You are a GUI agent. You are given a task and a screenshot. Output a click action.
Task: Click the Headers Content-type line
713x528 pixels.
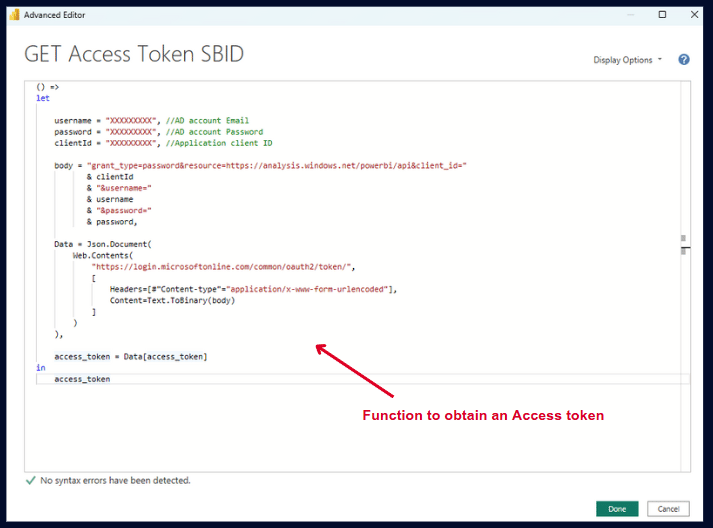[253, 289]
